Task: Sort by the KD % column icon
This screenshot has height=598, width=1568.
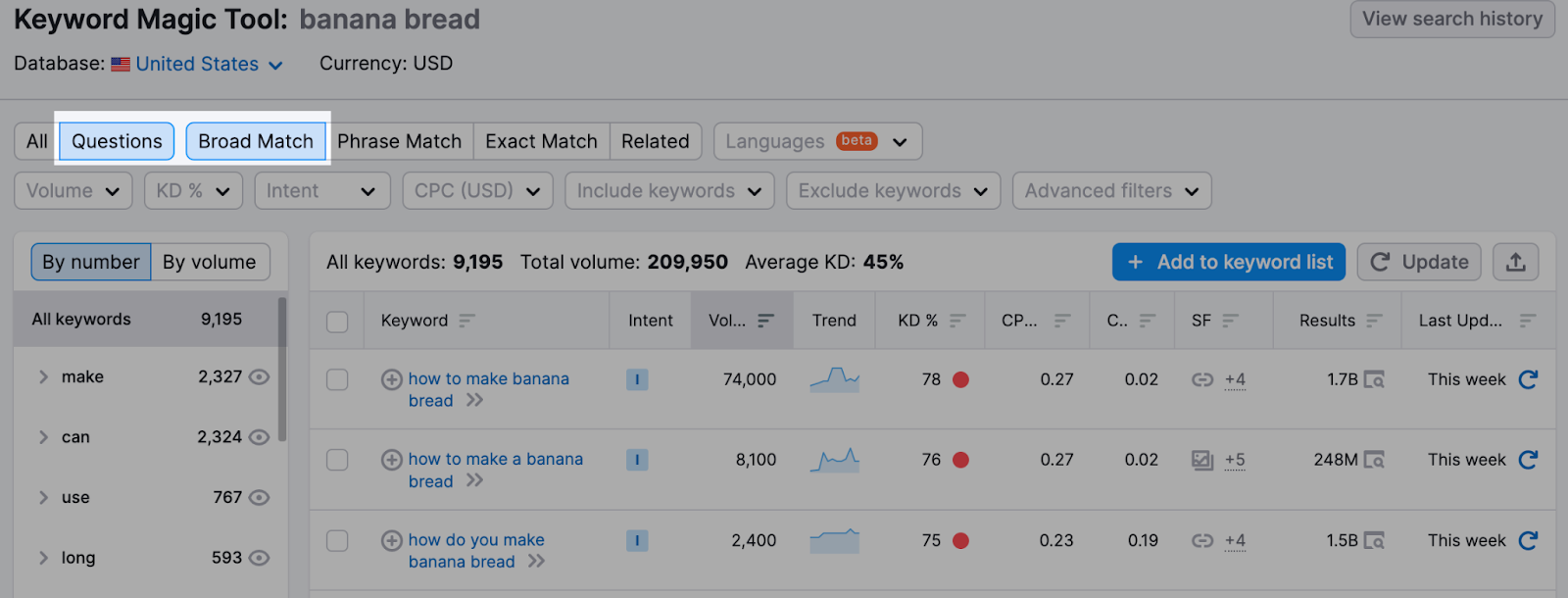Action: (957, 321)
